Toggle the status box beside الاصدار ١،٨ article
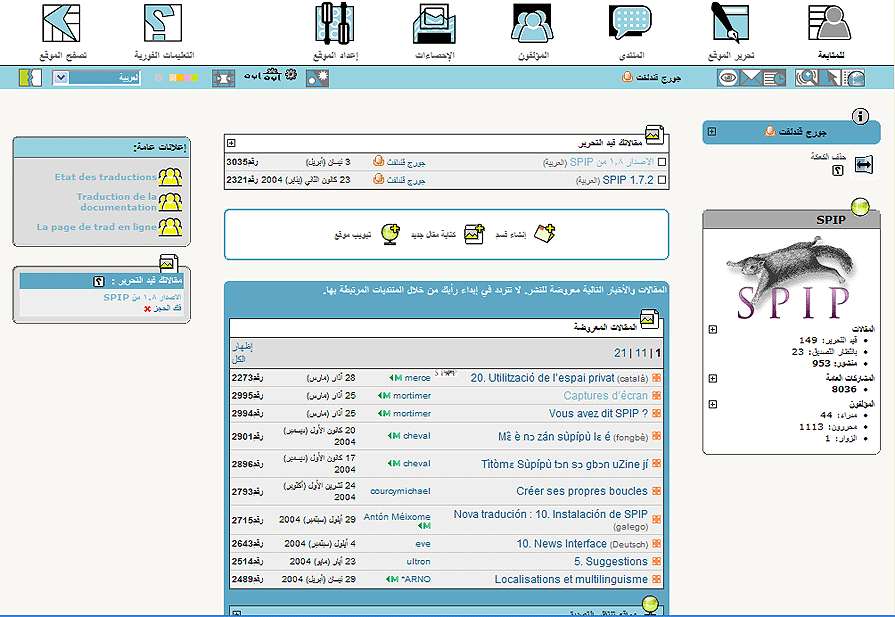895x617 pixels. 661,161
